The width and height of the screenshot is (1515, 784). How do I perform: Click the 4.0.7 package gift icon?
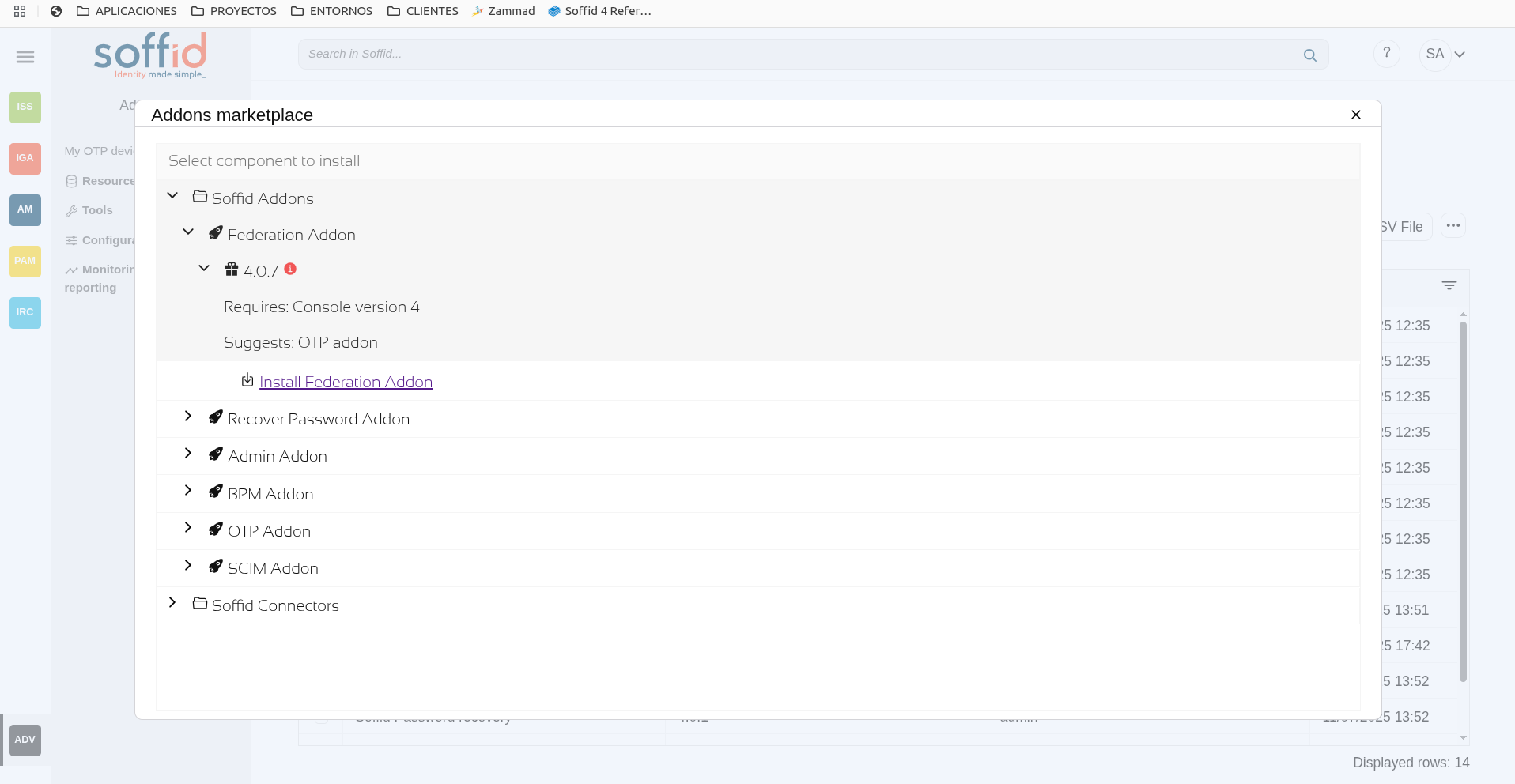click(232, 269)
